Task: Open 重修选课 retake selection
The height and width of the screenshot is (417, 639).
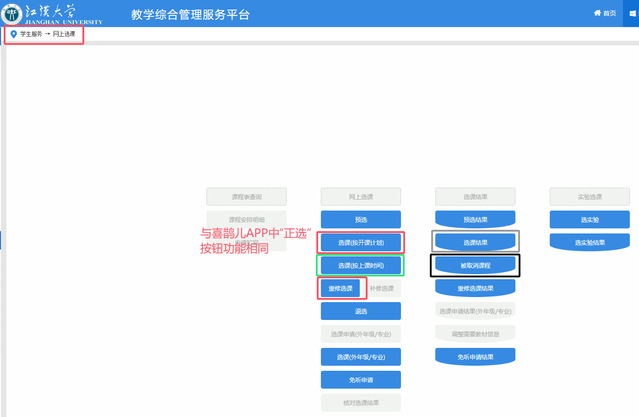Action: click(x=341, y=288)
